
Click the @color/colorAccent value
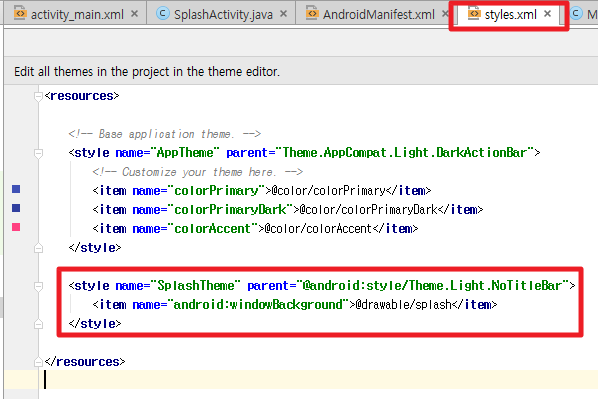coord(318,228)
